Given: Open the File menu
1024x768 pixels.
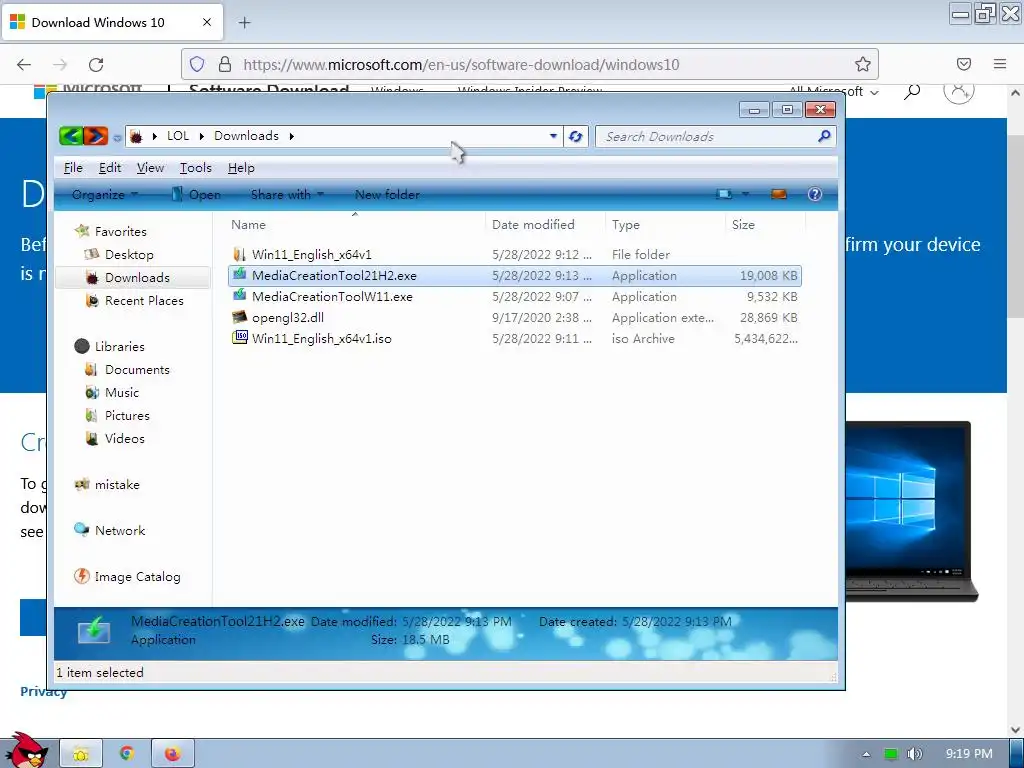Looking at the screenshot, I should tap(73, 168).
